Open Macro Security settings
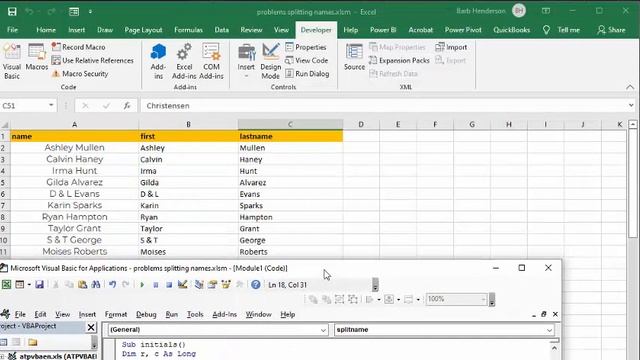Image resolution: width=640 pixels, height=360 pixels. [80, 74]
